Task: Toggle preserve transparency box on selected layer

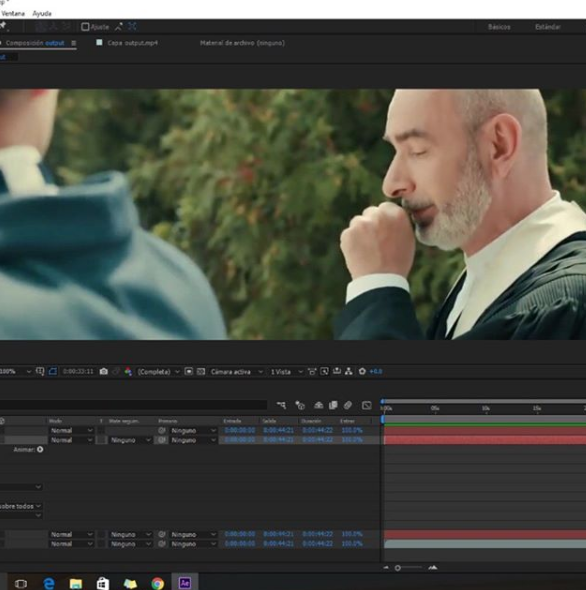Action: point(102,440)
